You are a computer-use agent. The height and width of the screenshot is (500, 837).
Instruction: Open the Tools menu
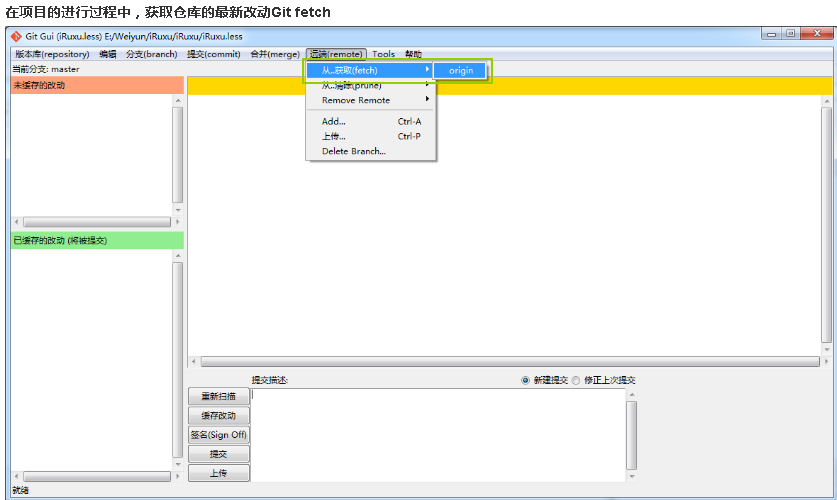[x=383, y=54]
